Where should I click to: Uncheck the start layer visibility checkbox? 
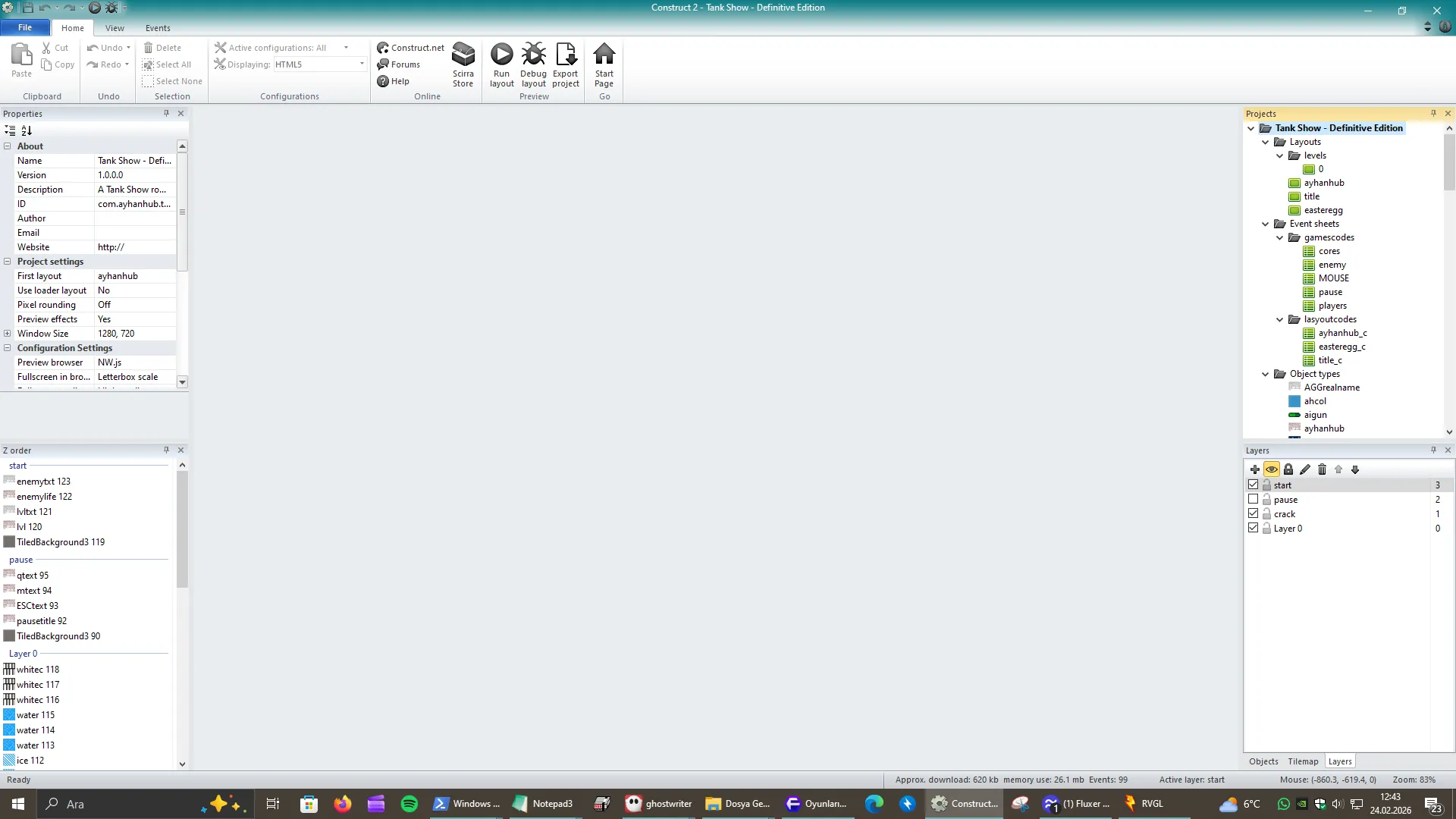click(1253, 485)
